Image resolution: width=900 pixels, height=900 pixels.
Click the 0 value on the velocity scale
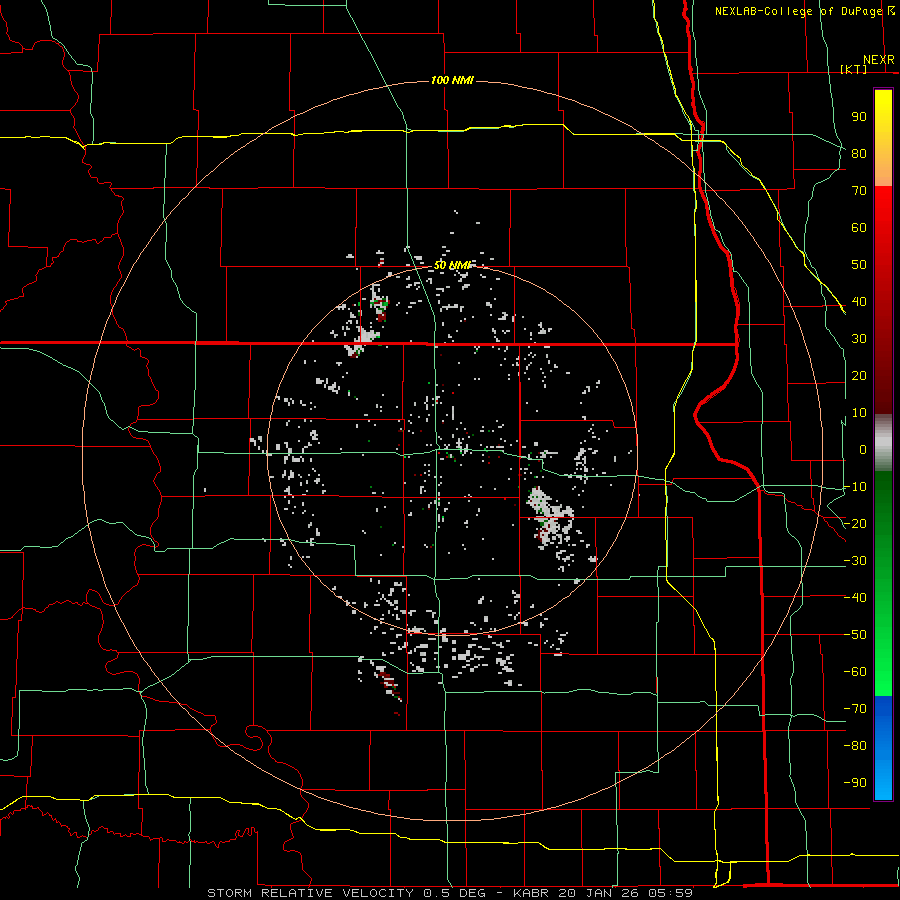(x=863, y=450)
